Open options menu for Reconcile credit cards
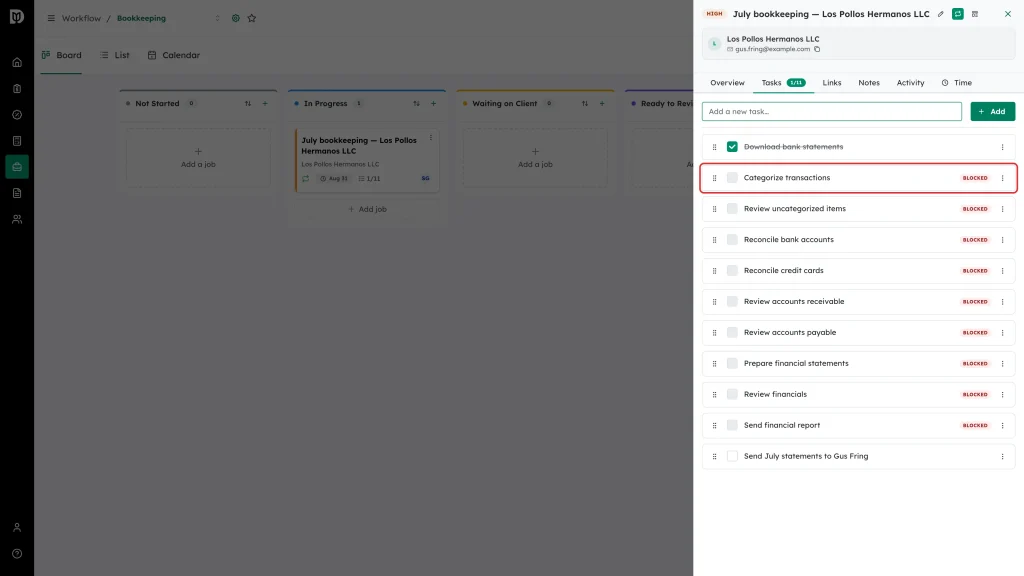The width and height of the screenshot is (1024, 576). click(1002, 270)
